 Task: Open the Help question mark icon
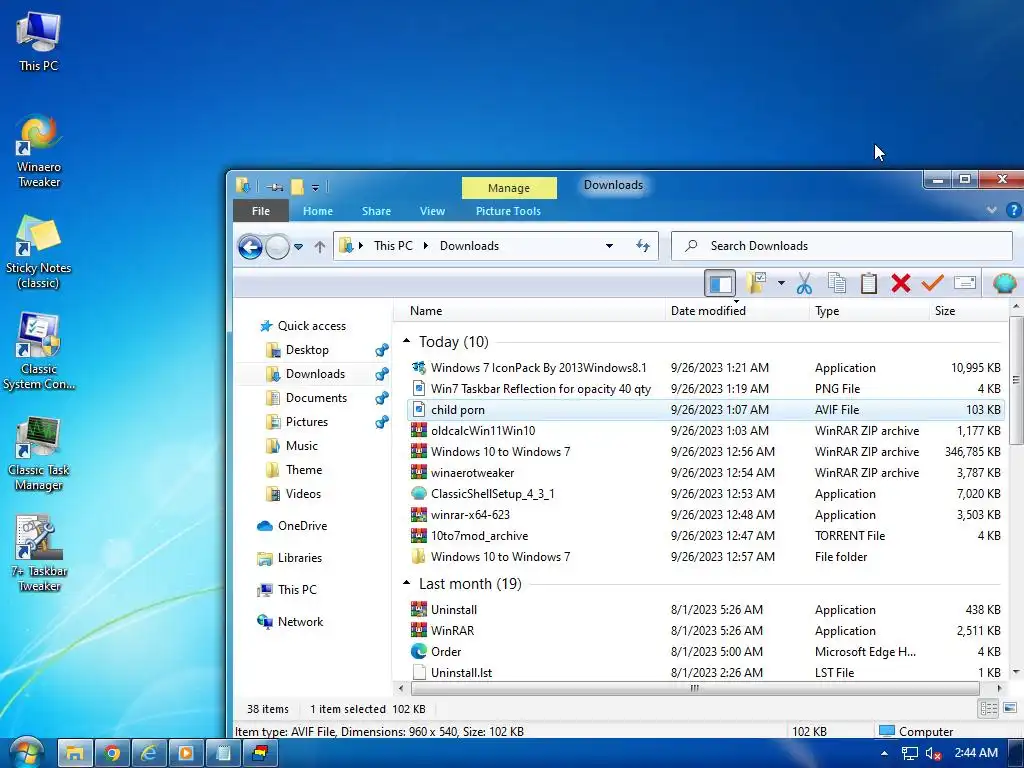[1014, 210]
